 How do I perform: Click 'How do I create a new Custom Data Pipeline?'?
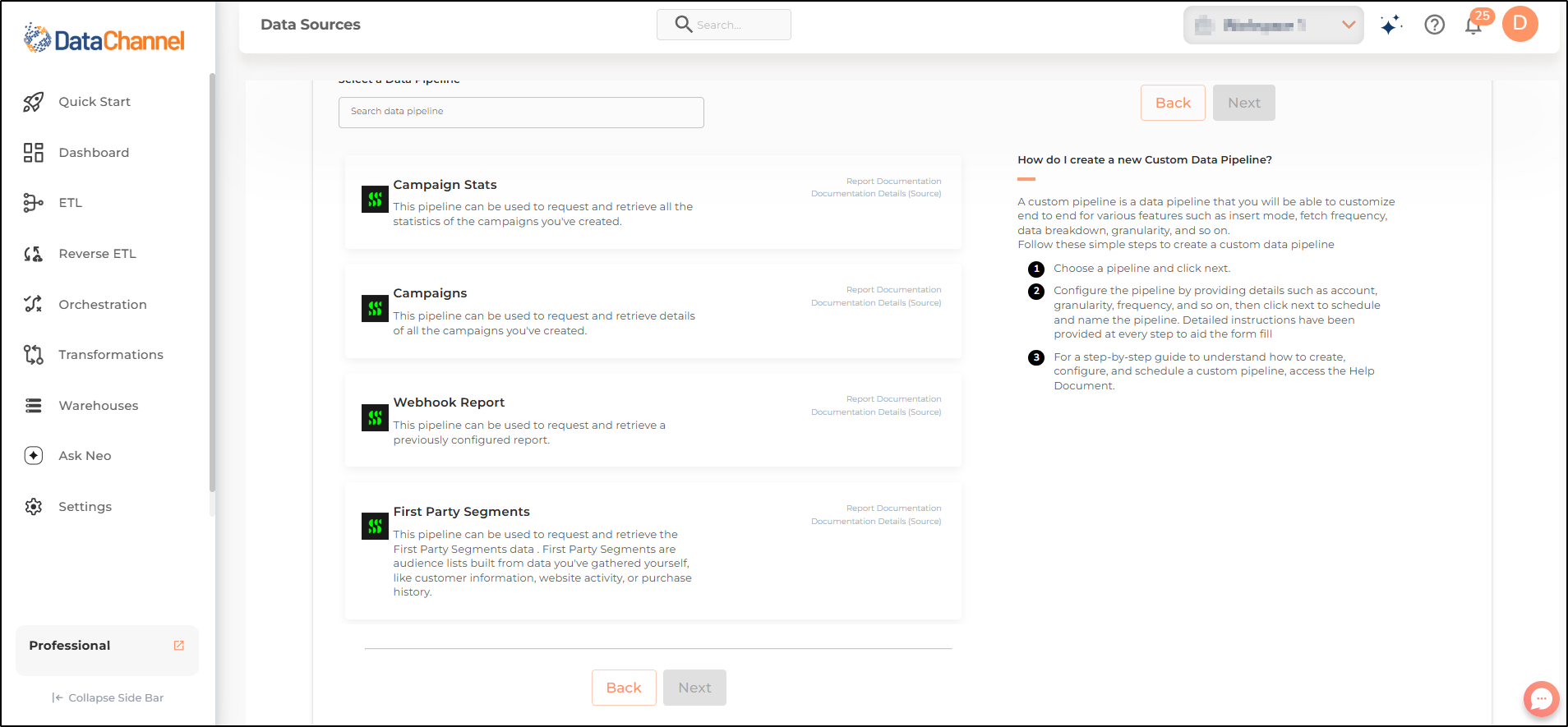(1145, 160)
